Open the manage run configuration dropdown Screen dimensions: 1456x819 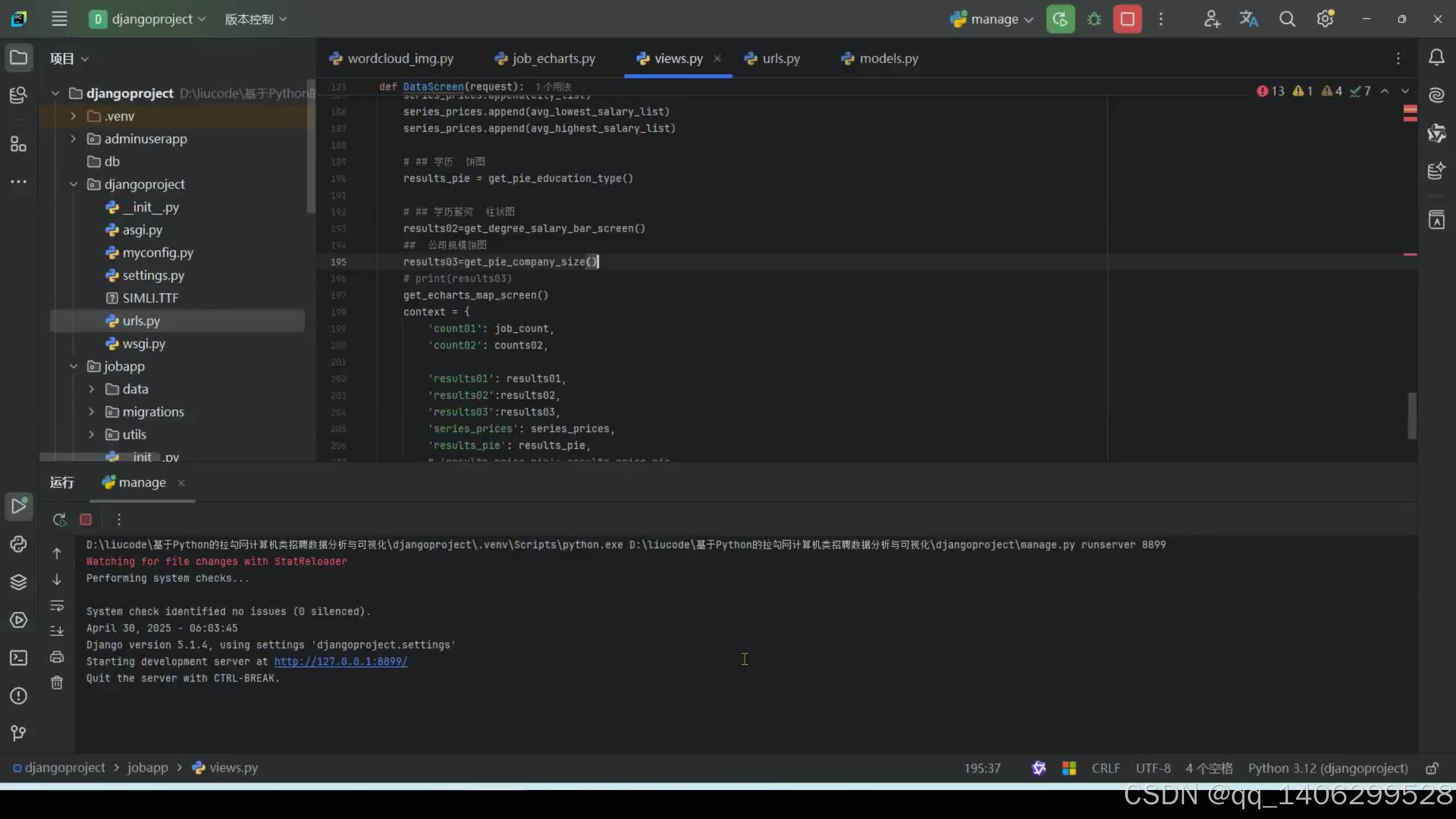(x=991, y=19)
